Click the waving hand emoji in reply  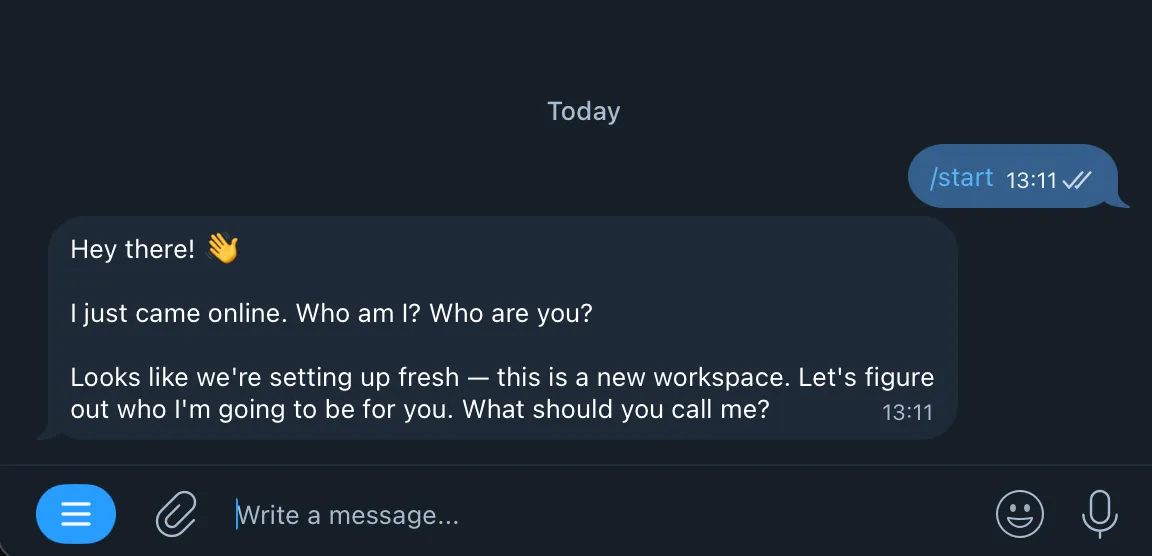(x=222, y=248)
